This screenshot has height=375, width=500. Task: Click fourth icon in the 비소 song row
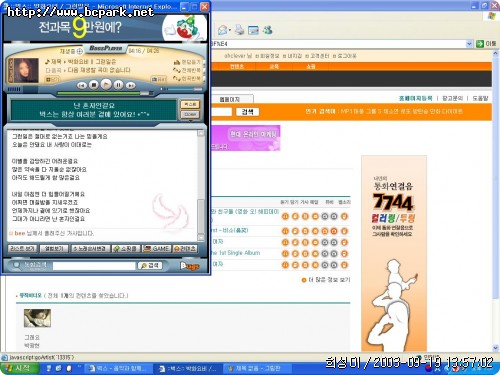(x=315, y=231)
